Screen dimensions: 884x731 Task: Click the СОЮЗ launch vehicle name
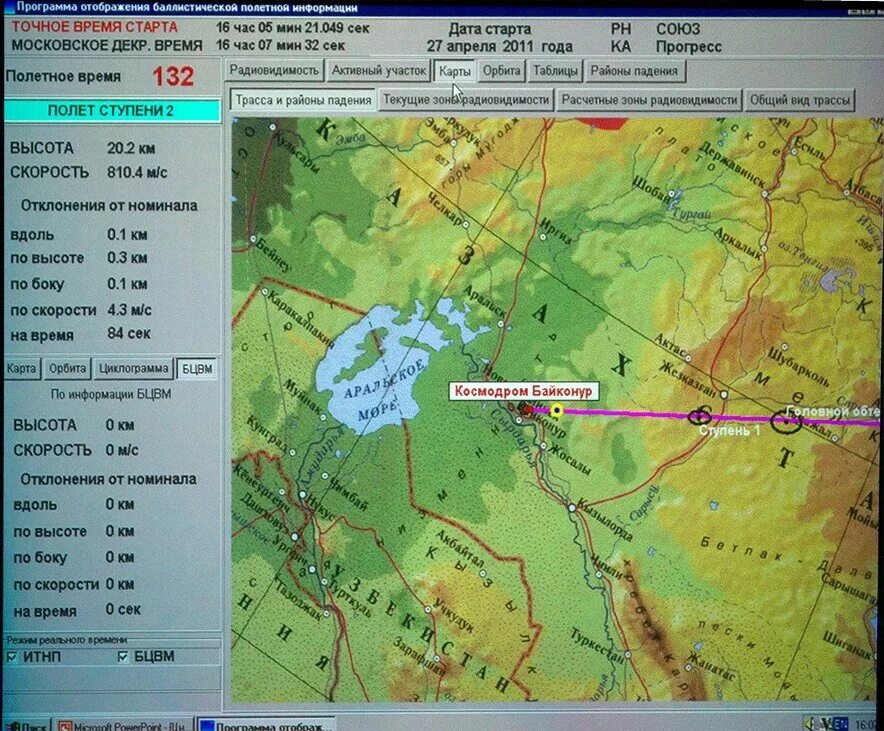pos(678,29)
